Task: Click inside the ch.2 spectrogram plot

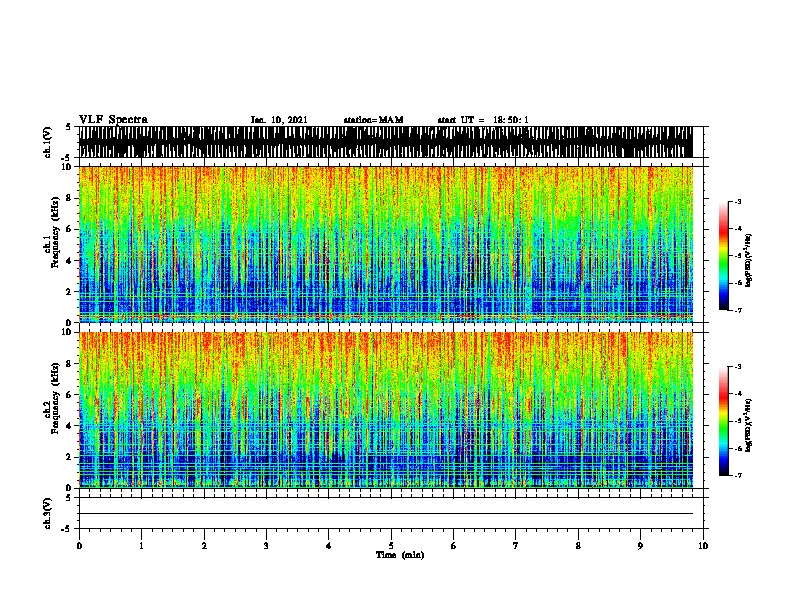Action: click(385, 410)
